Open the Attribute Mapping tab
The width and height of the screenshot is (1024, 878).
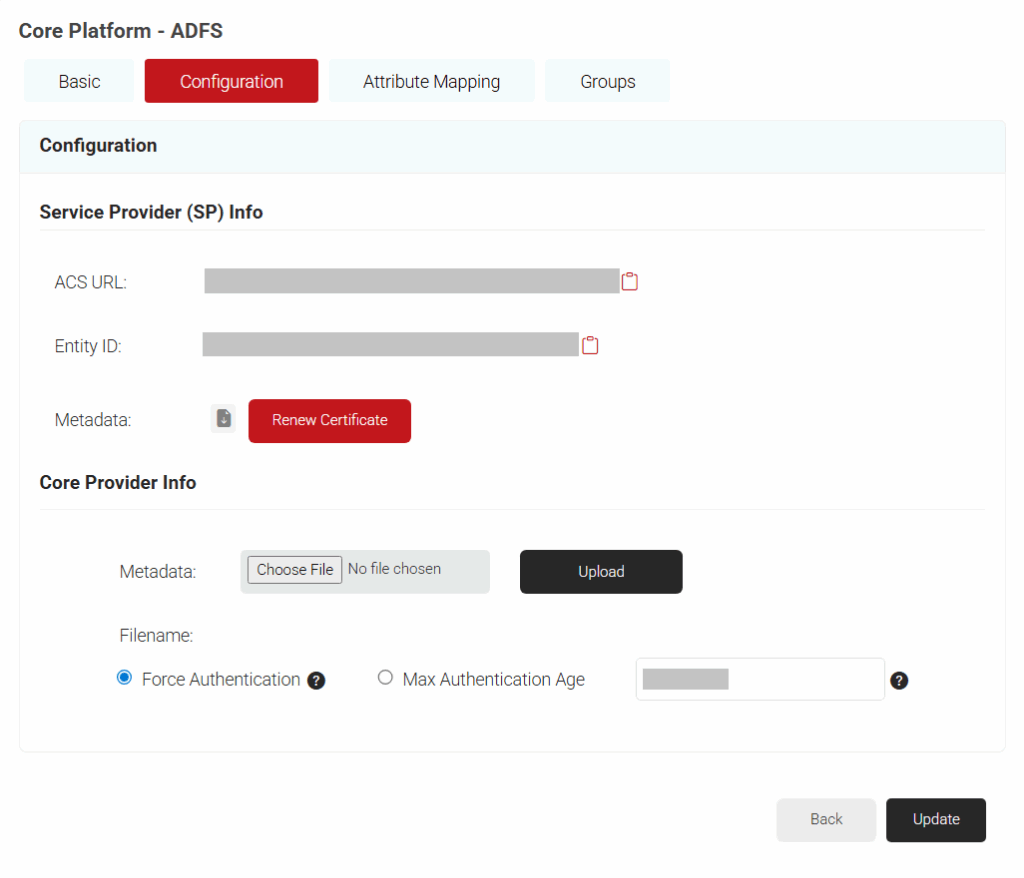pyautogui.click(x=431, y=82)
